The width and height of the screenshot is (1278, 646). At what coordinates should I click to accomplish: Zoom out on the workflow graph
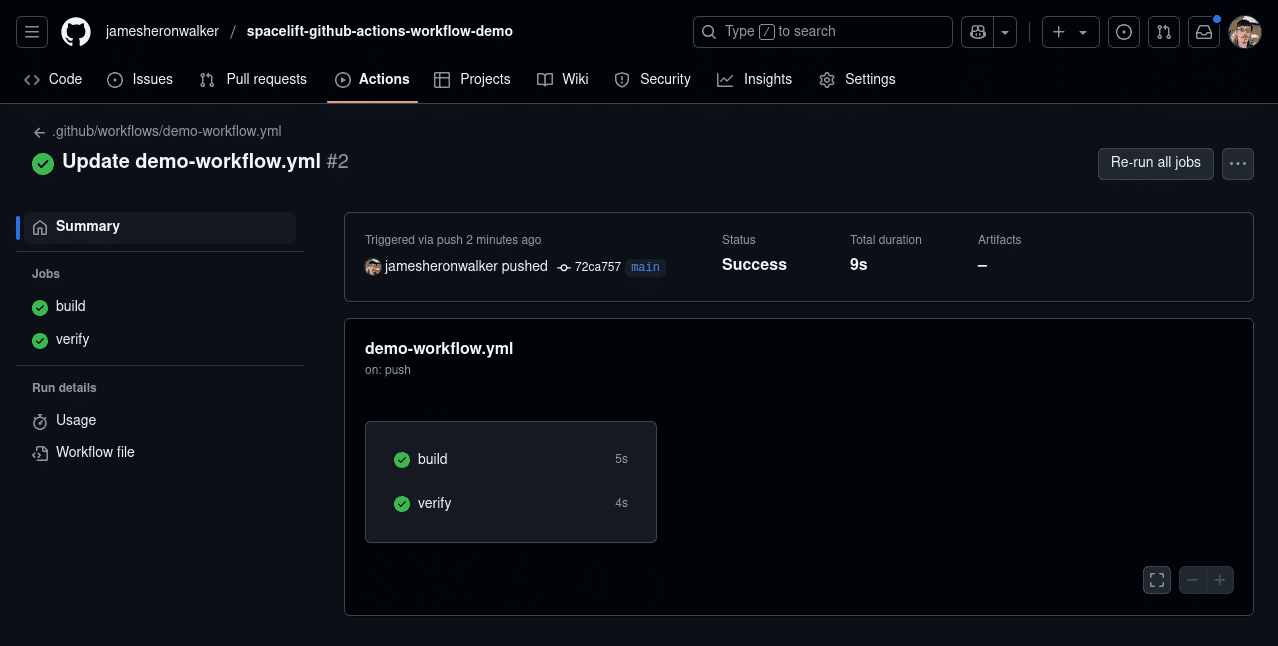tap(1192, 580)
